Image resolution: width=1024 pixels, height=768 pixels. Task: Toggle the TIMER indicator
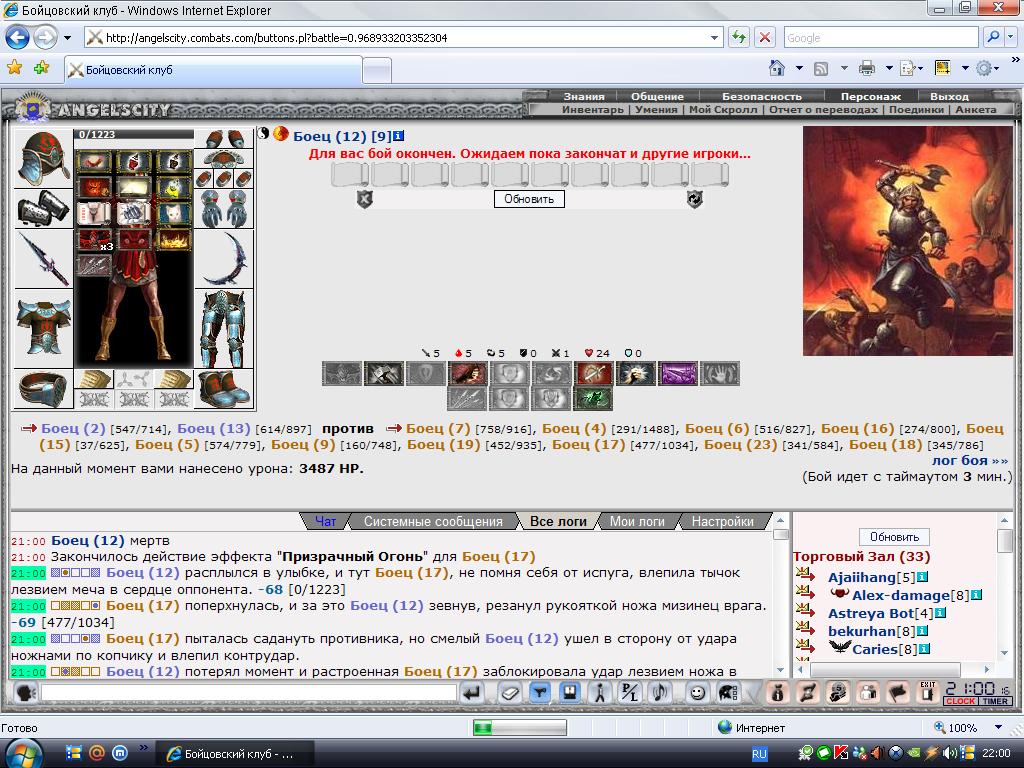pyautogui.click(x=995, y=701)
